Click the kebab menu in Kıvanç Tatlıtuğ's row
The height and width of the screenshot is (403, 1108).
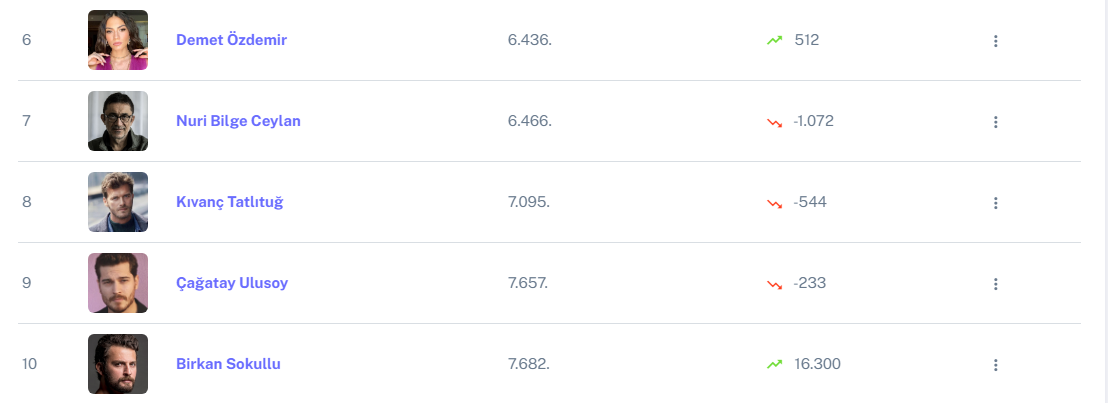pos(995,203)
